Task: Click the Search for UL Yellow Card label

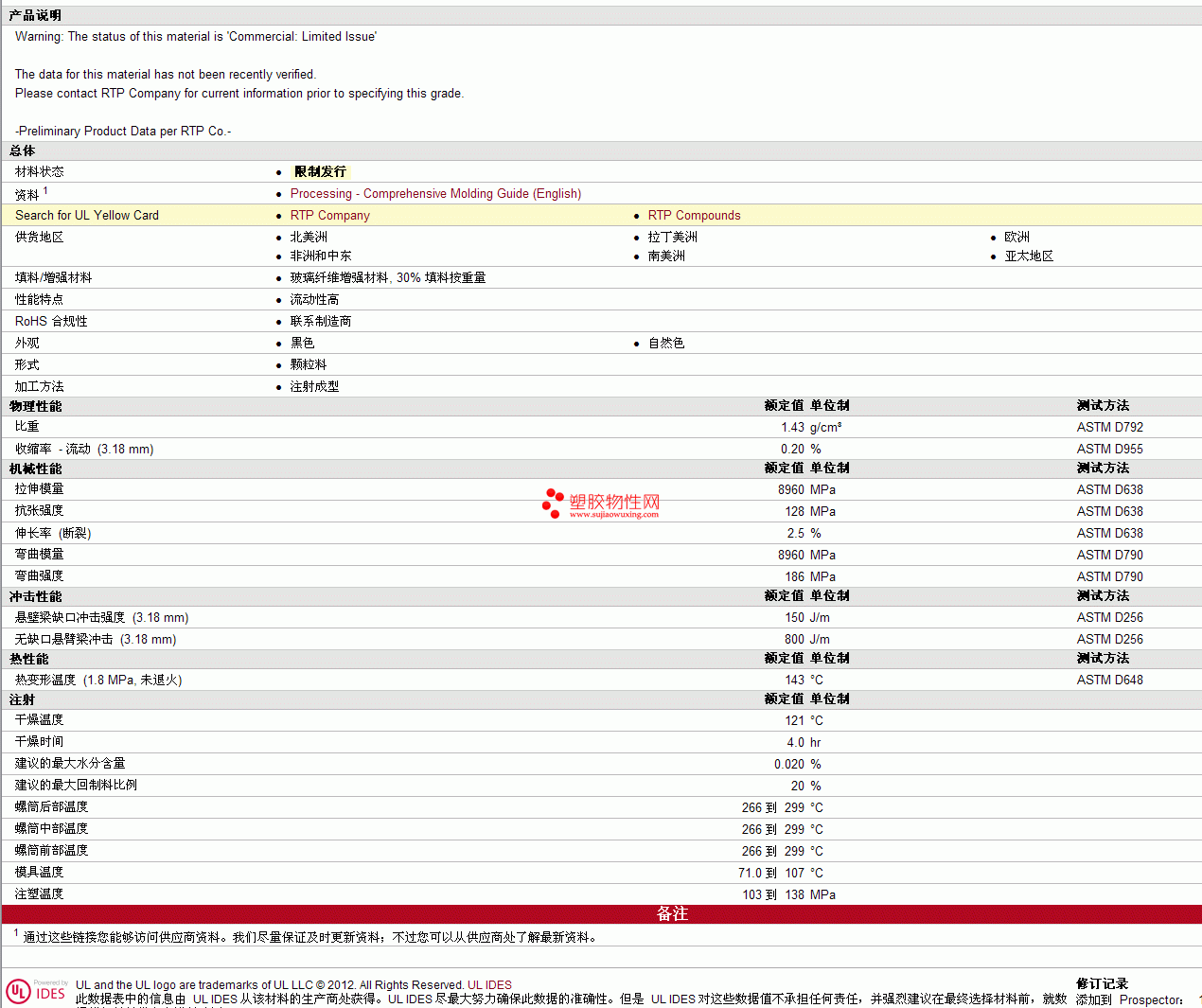Action: tap(87, 215)
